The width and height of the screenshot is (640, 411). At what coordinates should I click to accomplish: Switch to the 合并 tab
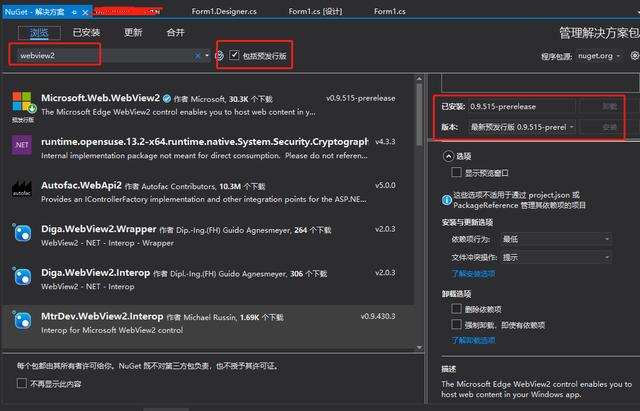pos(176,33)
